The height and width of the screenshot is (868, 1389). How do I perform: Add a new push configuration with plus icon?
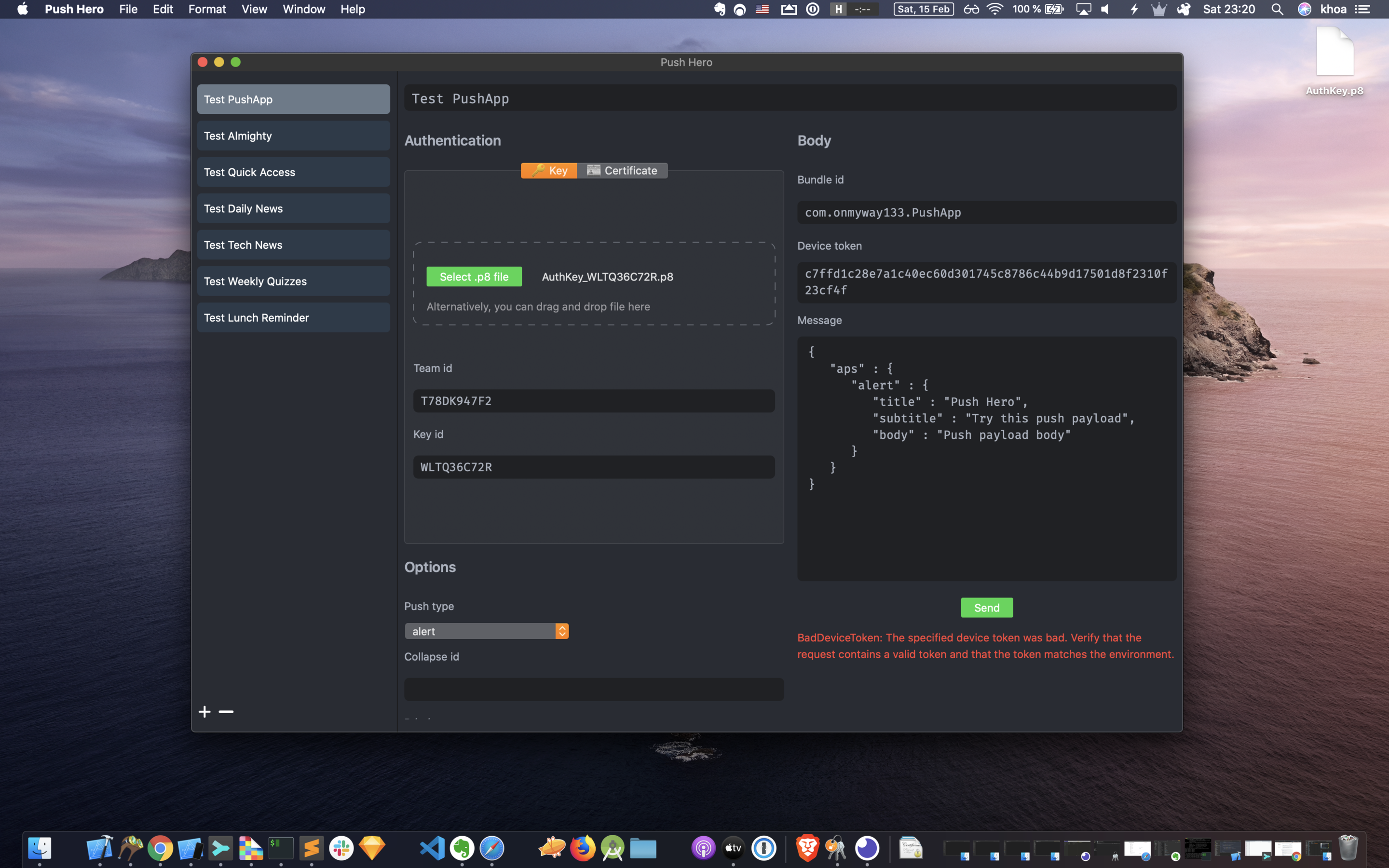click(x=204, y=712)
